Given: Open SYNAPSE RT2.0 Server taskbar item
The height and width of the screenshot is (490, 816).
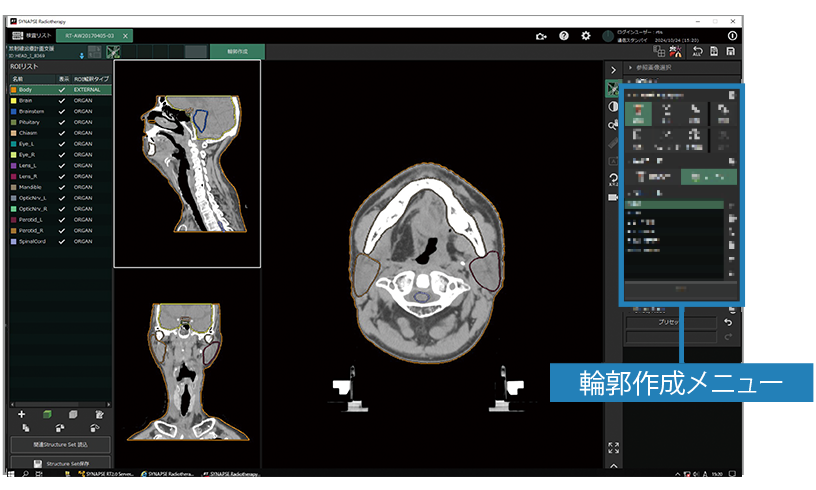Looking at the screenshot, I should [106, 474].
